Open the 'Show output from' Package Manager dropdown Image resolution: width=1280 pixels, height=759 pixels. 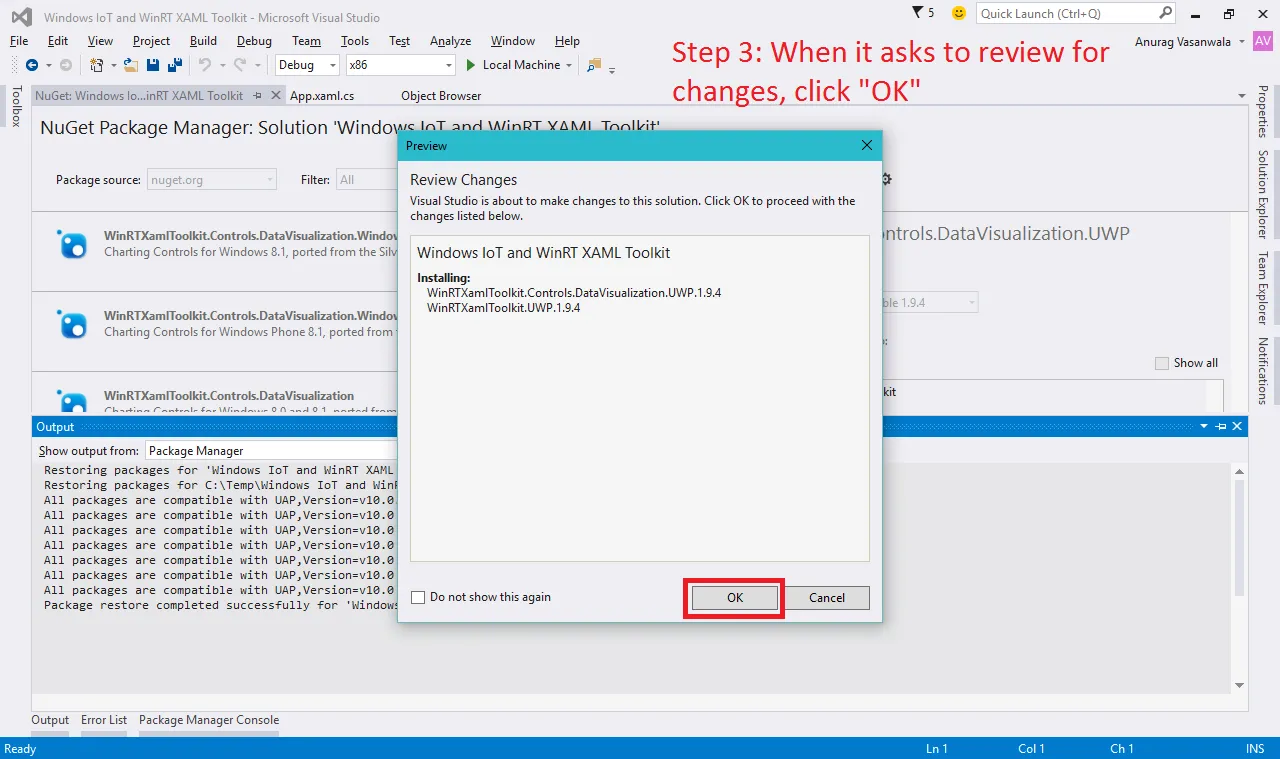[x=272, y=451]
